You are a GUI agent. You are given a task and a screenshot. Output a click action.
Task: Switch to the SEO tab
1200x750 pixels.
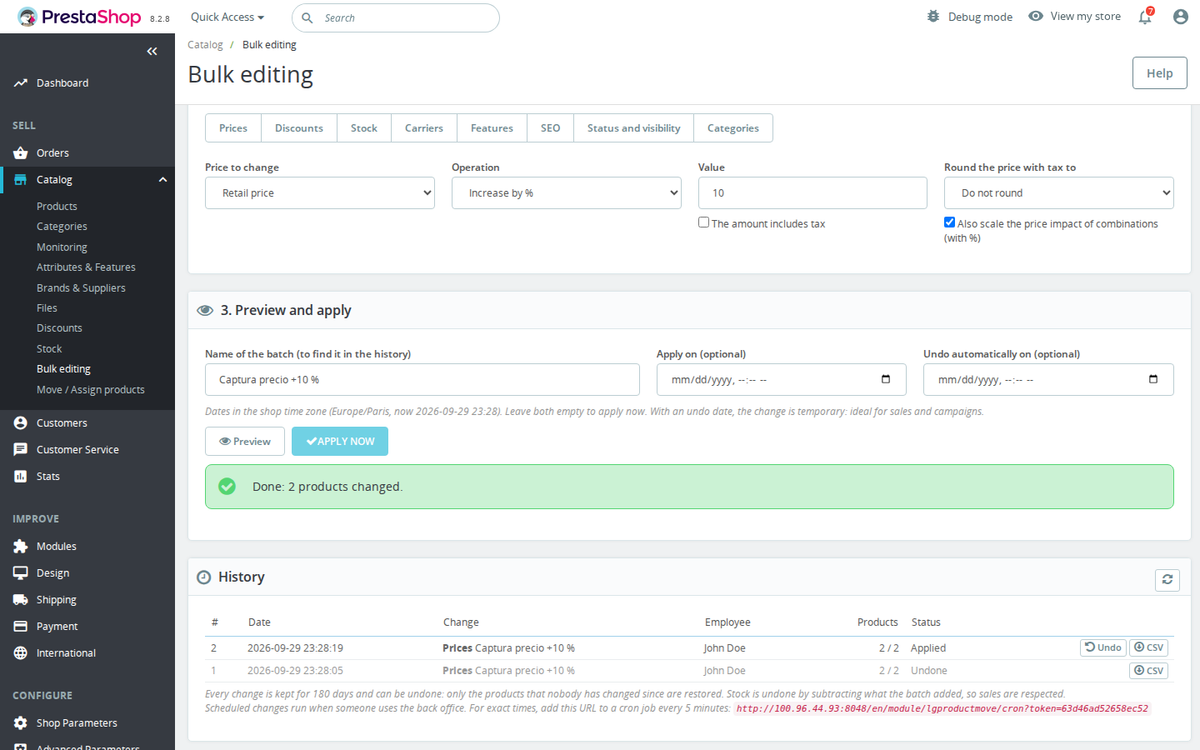550,128
